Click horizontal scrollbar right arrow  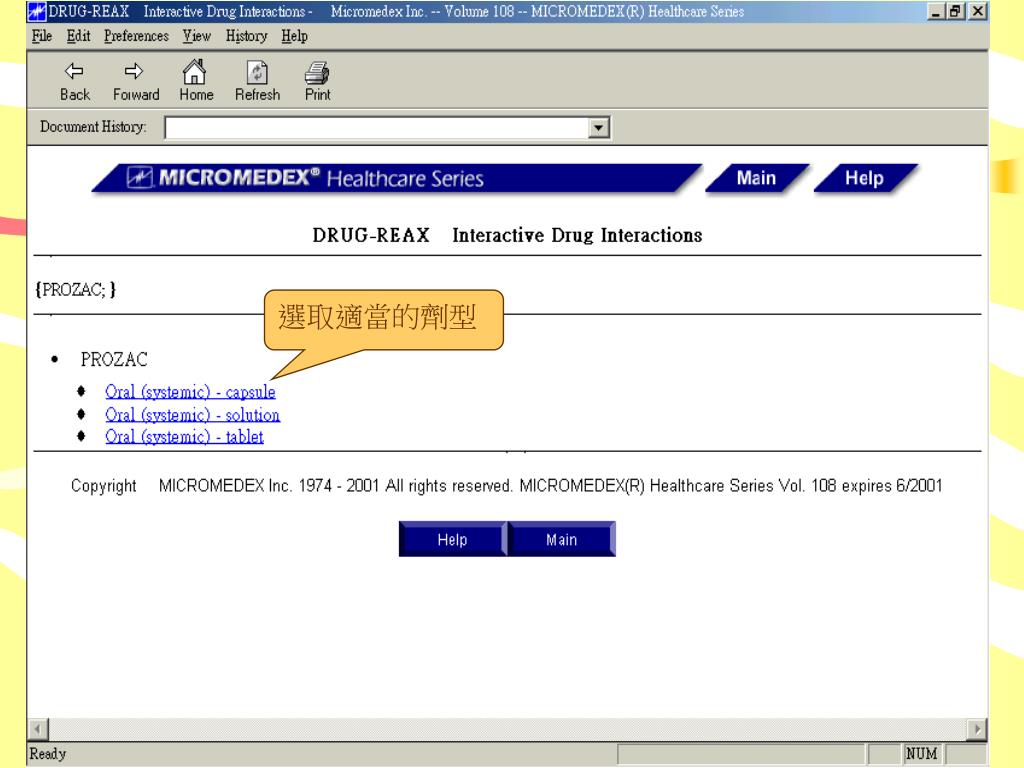[976, 729]
